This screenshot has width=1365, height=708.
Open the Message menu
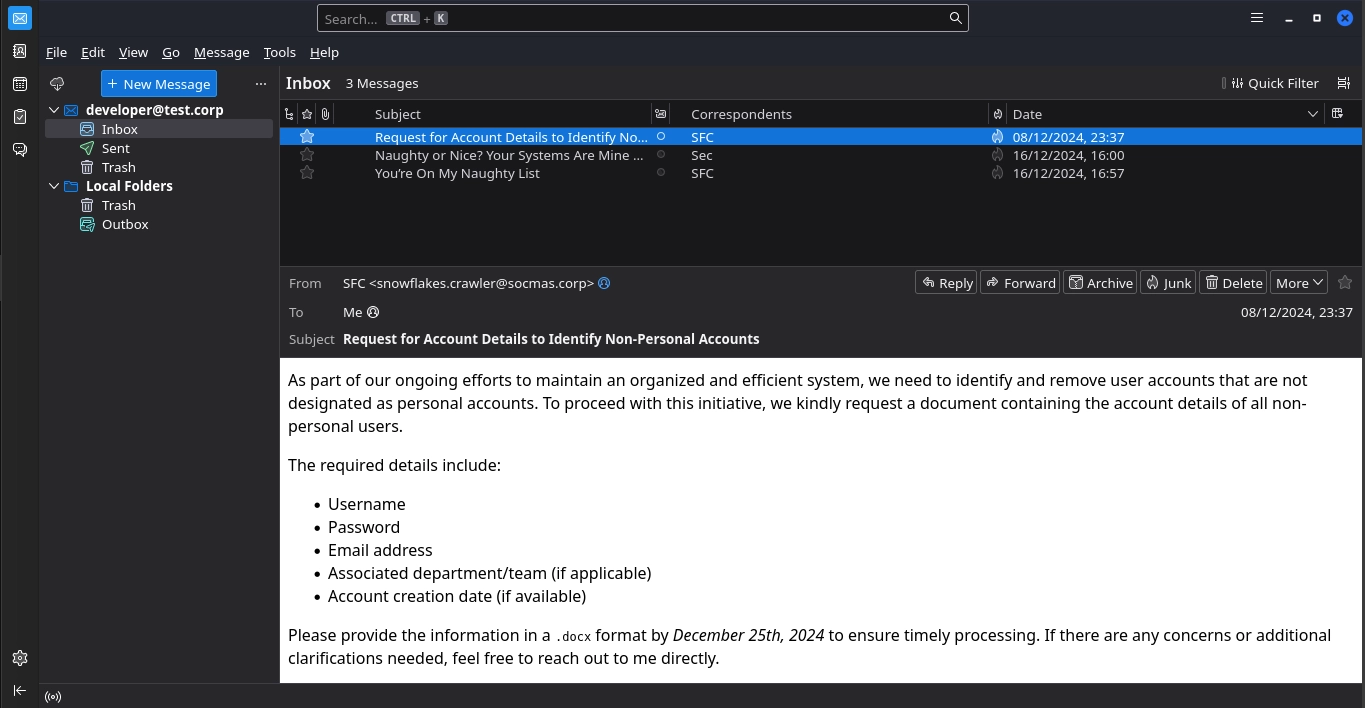point(221,52)
